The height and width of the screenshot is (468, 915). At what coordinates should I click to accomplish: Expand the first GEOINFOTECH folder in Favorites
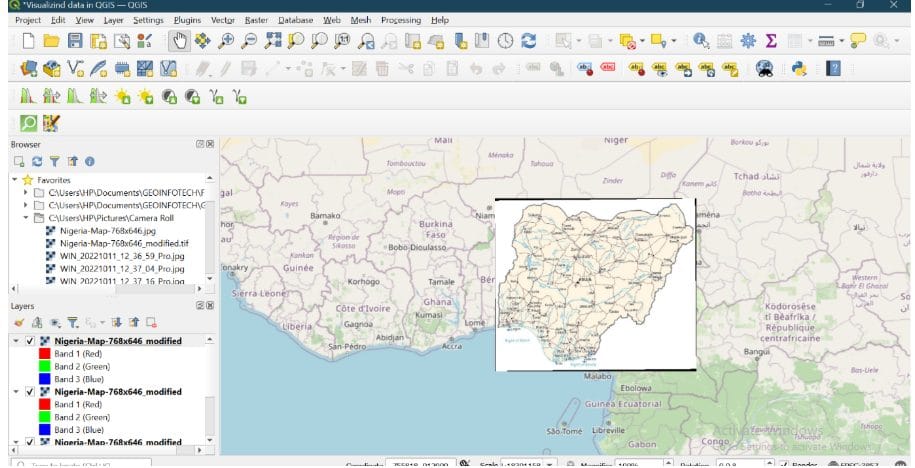[x=26, y=192]
